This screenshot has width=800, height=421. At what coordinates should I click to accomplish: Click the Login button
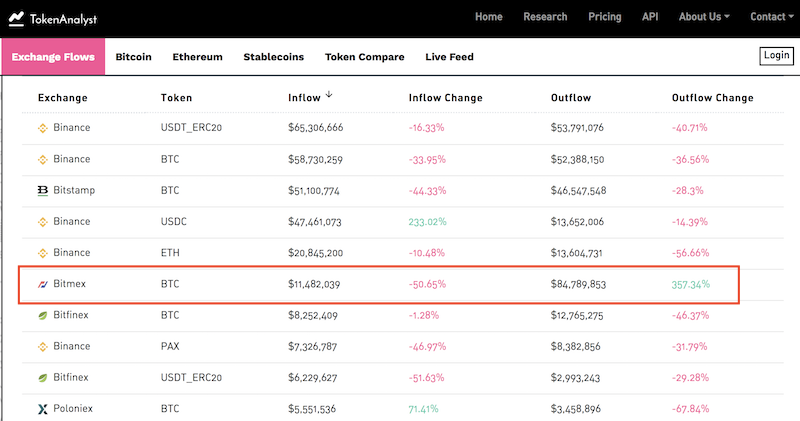tap(776, 56)
